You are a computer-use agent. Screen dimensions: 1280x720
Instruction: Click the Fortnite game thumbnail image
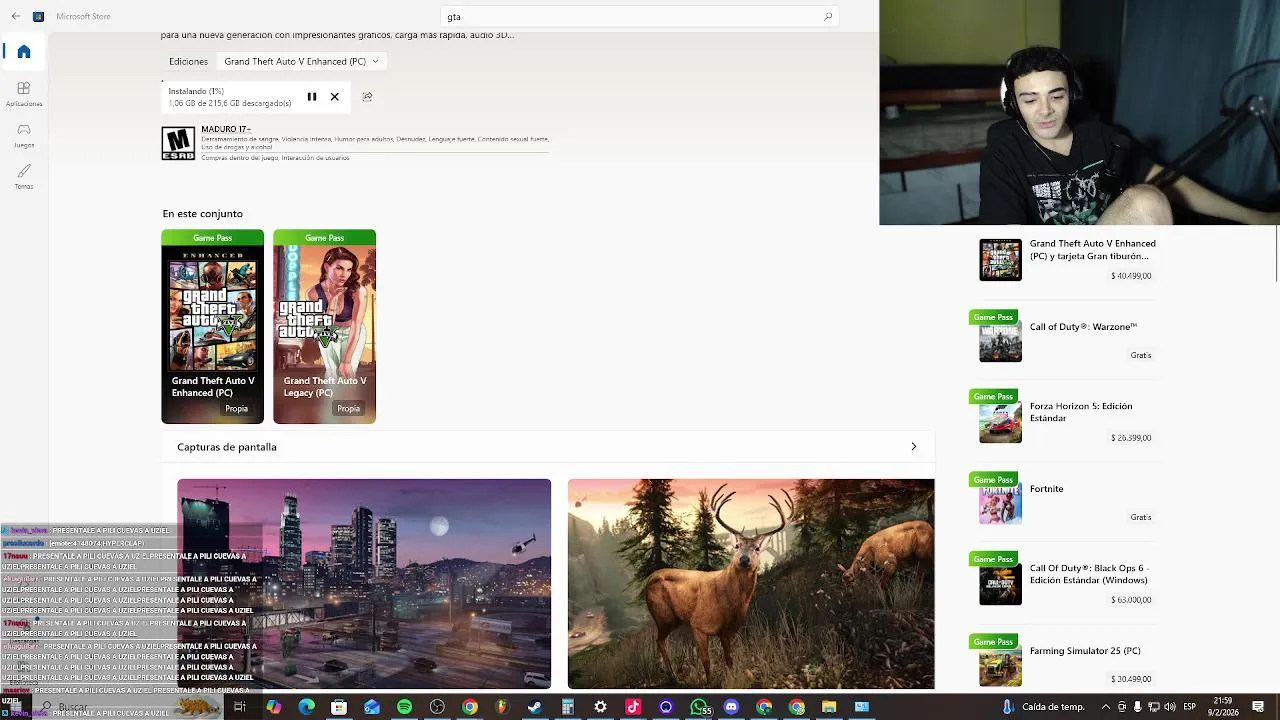(x=1000, y=503)
